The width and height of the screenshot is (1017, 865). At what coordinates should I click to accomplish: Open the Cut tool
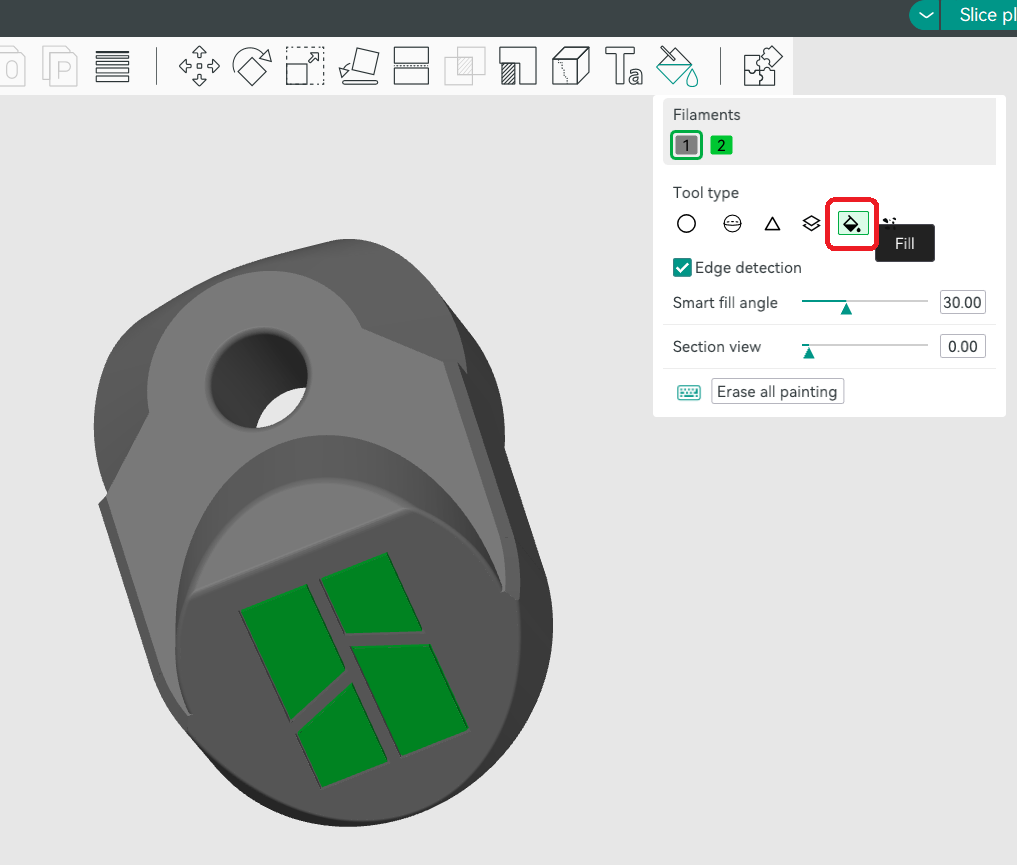pos(411,66)
